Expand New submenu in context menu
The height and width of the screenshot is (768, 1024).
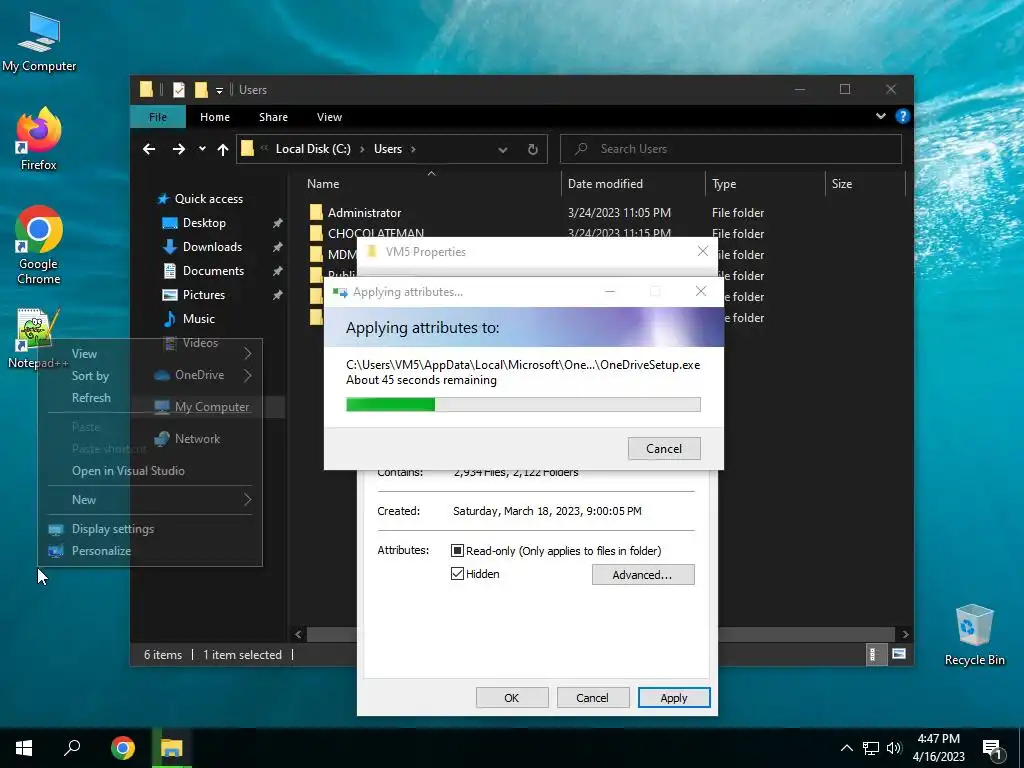248,500
